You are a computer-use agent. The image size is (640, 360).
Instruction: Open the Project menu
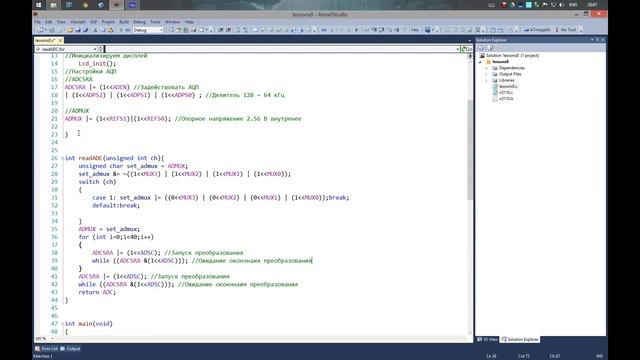coord(108,22)
